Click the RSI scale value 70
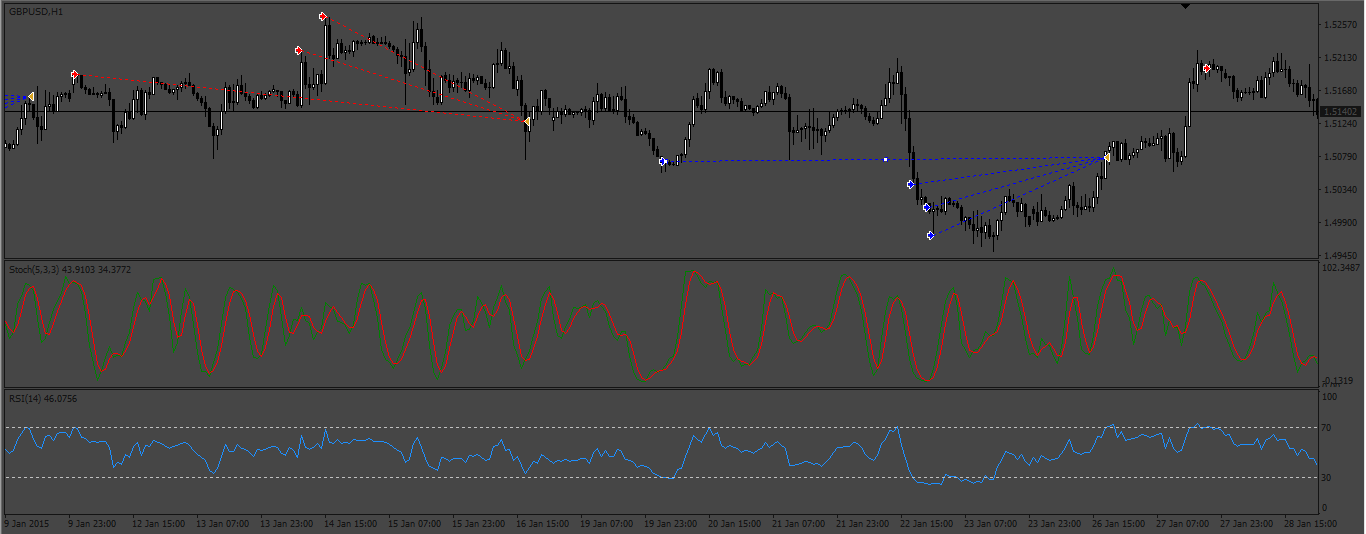 (1327, 428)
